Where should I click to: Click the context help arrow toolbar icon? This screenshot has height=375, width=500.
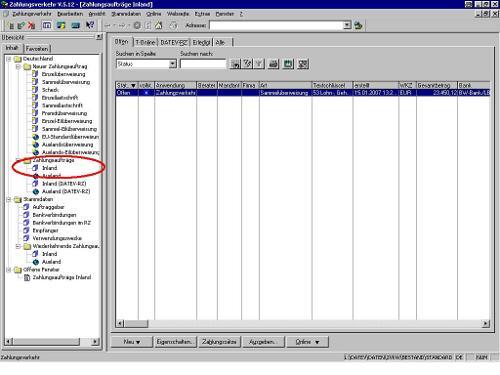pyautogui.click(x=90, y=25)
